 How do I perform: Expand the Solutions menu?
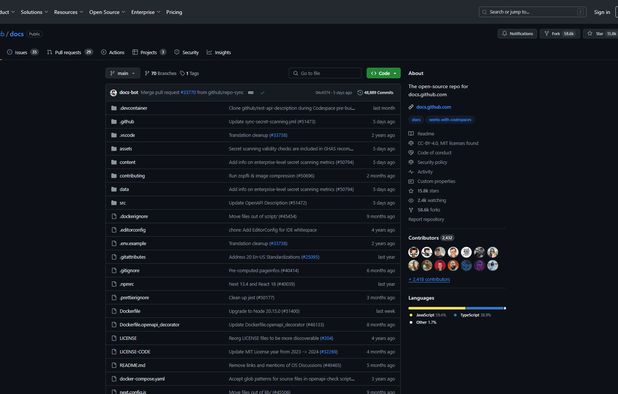click(34, 12)
